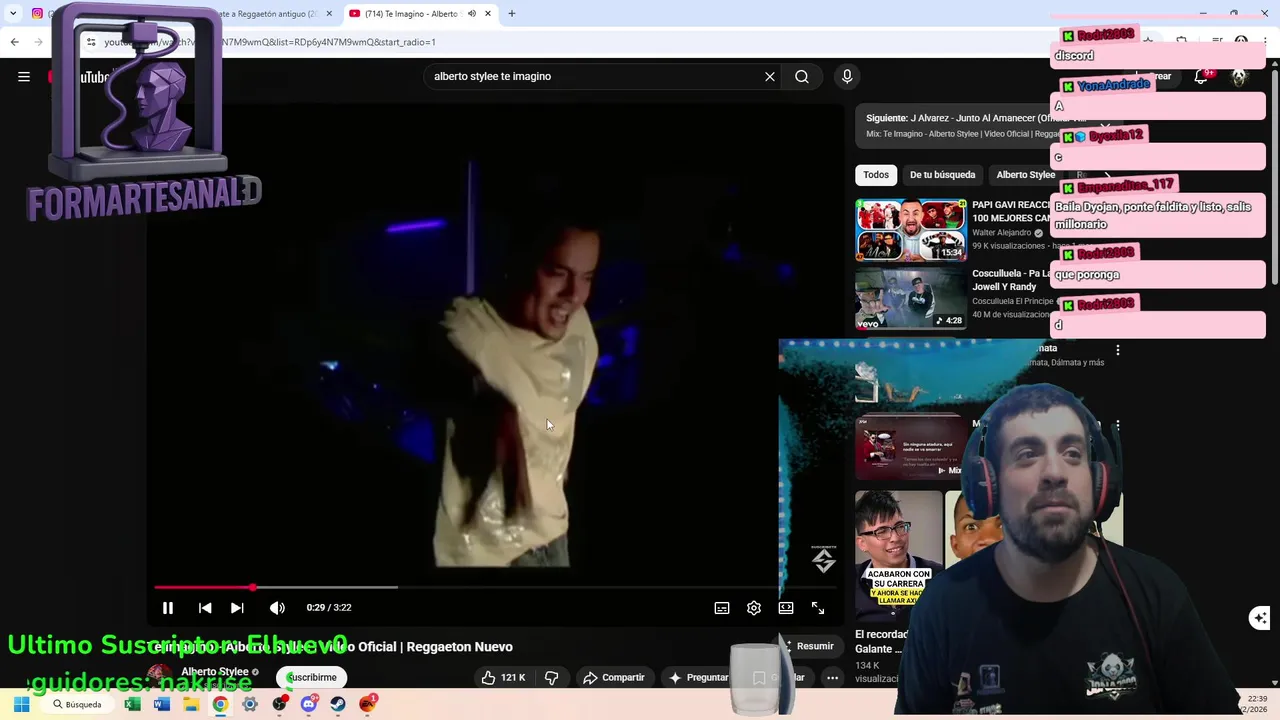Open the Alberto Stylee channel avatar
Viewport: 1280px width, 720px height.
point(160,676)
